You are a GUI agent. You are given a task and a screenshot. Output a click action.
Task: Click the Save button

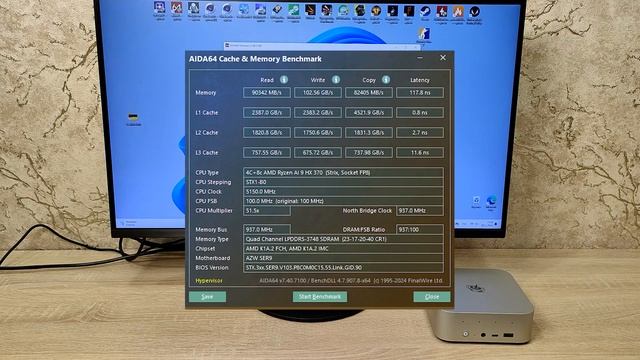tap(207, 297)
